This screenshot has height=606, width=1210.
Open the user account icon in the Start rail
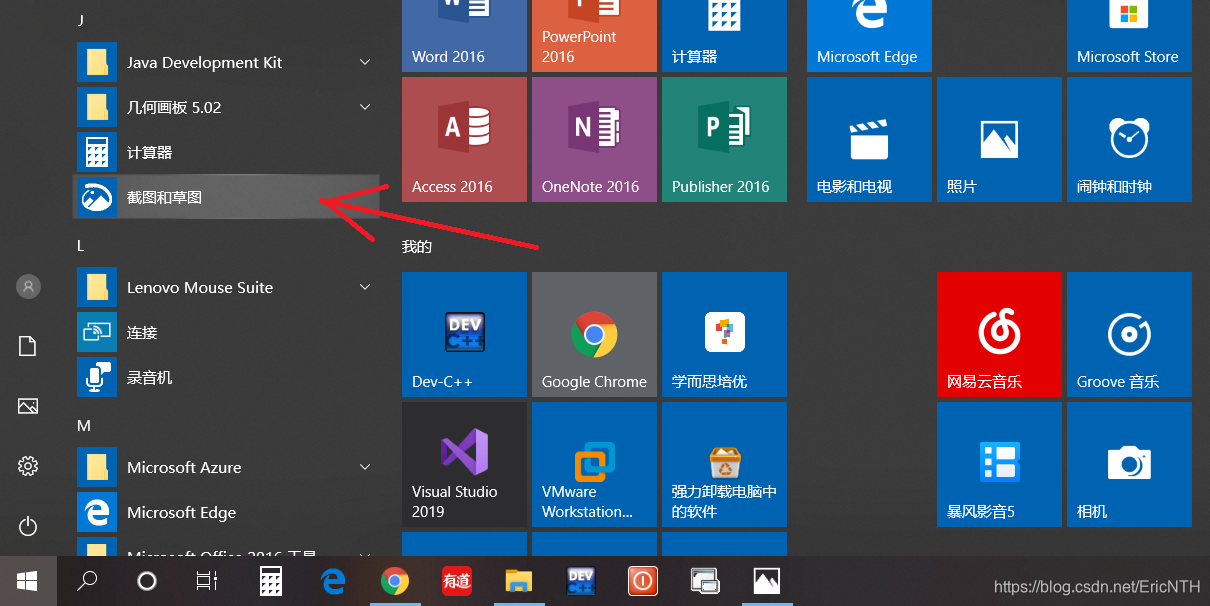(x=28, y=287)
